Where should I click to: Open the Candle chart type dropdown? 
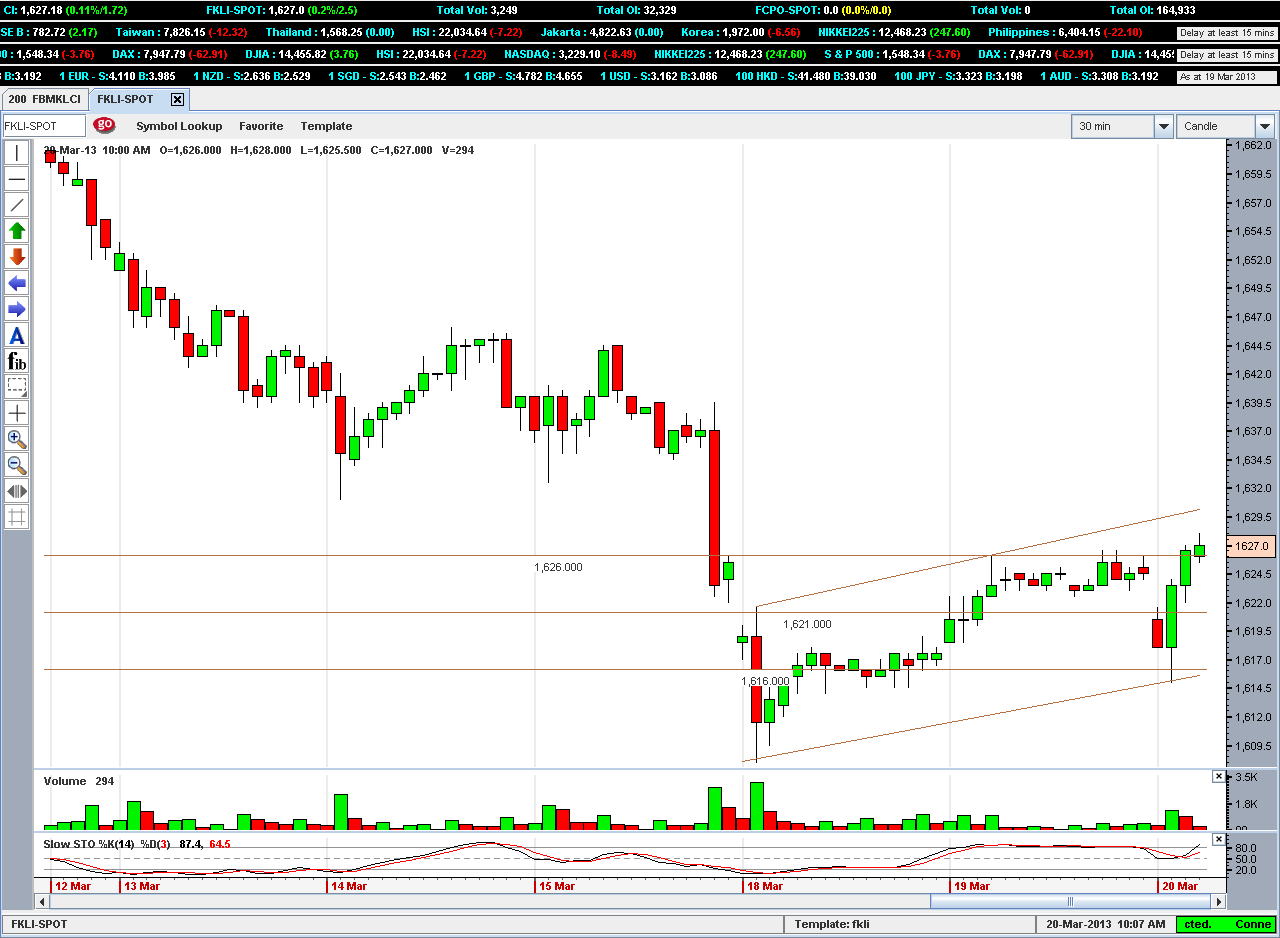click(x=1264, y=126)
